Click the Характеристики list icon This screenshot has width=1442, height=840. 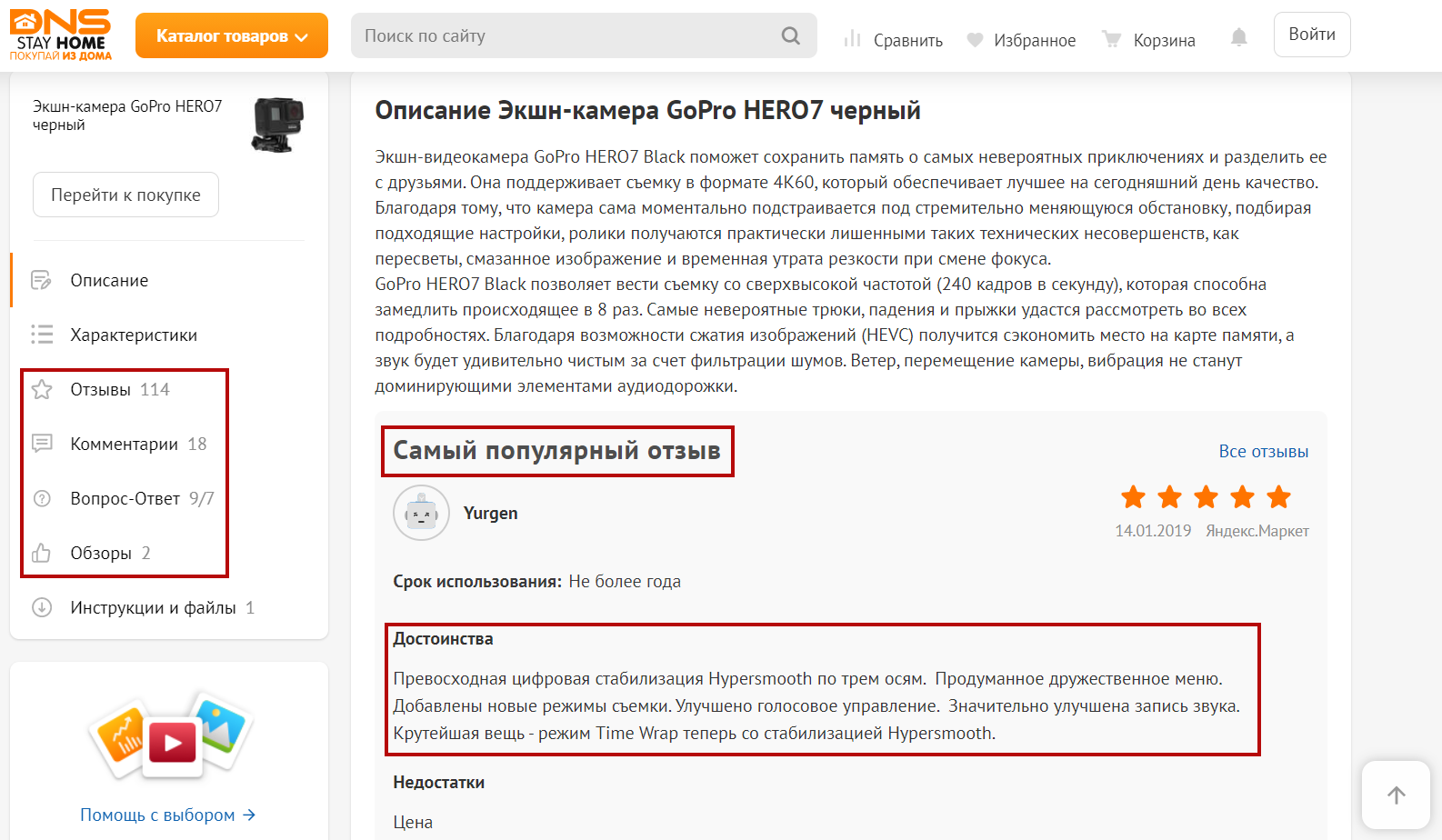tap(42, 335)
